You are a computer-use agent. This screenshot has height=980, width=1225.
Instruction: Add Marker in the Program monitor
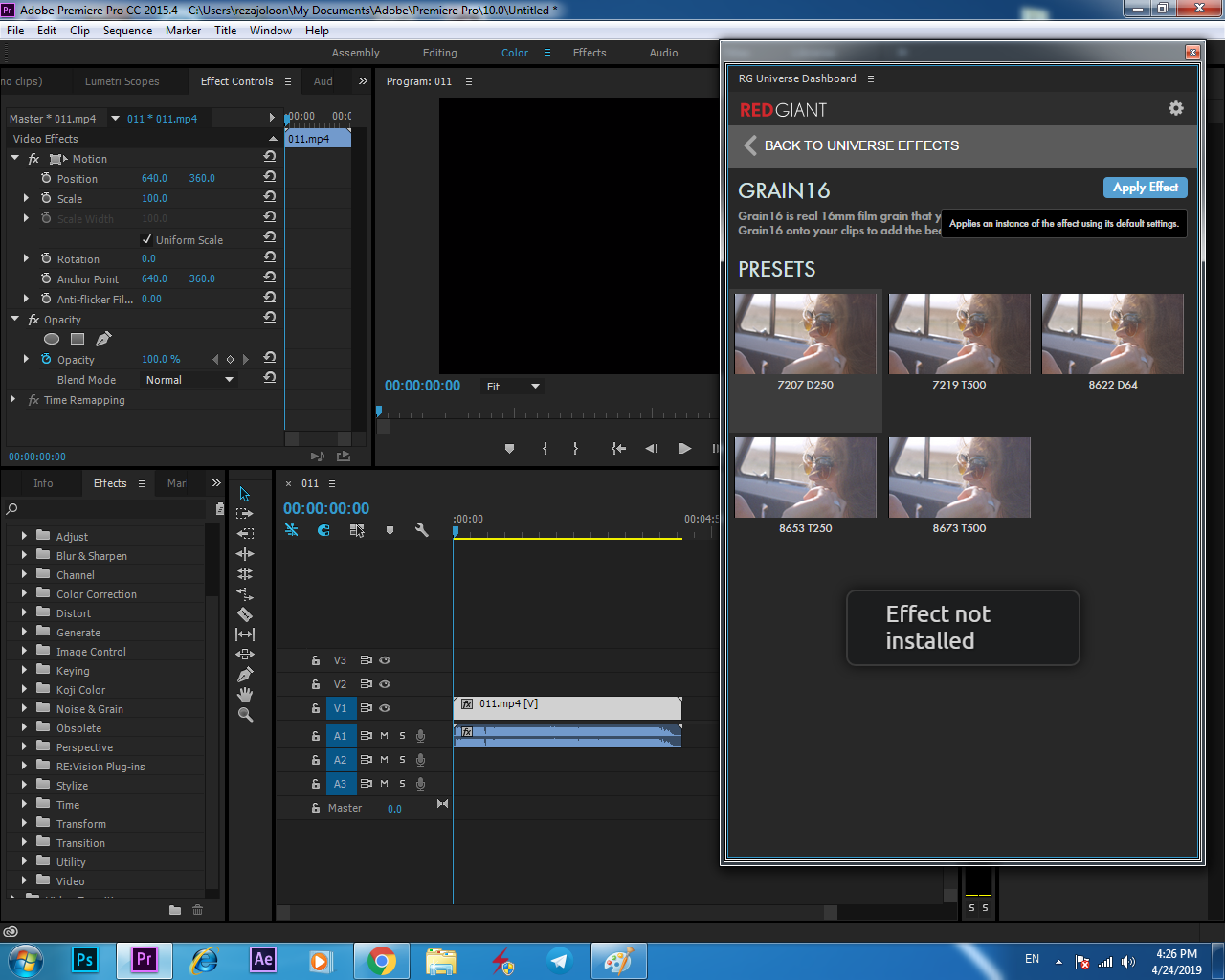[x=509, y=448]
